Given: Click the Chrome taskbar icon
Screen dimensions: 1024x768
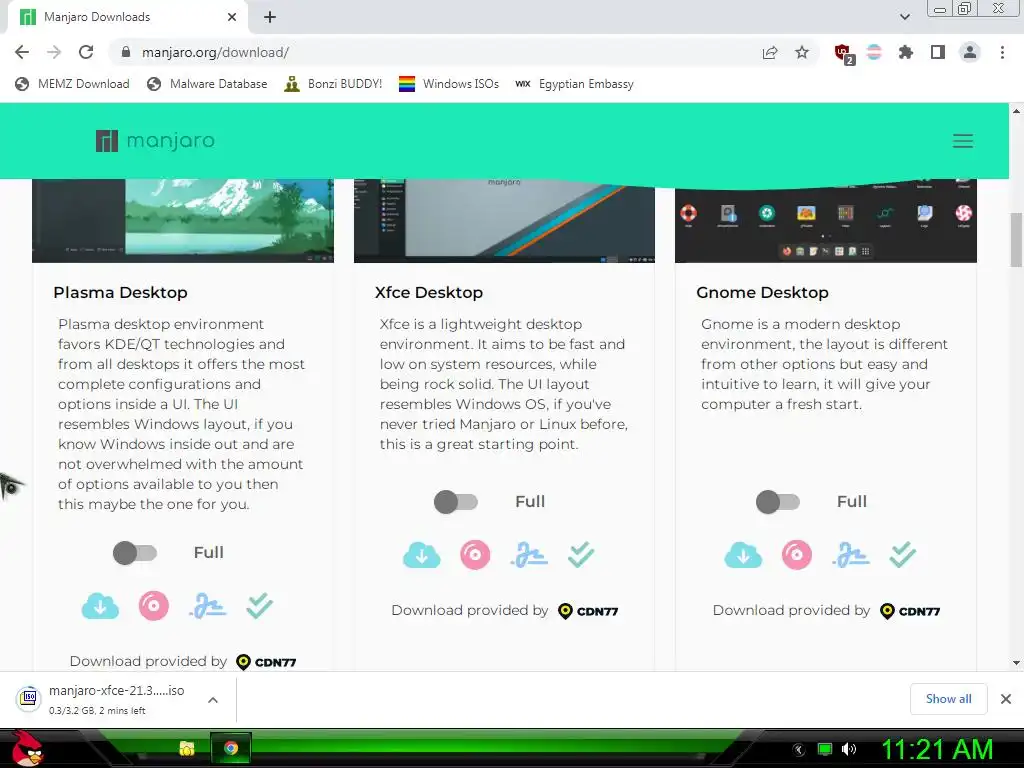Looking at the screenshot, I should pyautogui.click(x=231, y=748).
